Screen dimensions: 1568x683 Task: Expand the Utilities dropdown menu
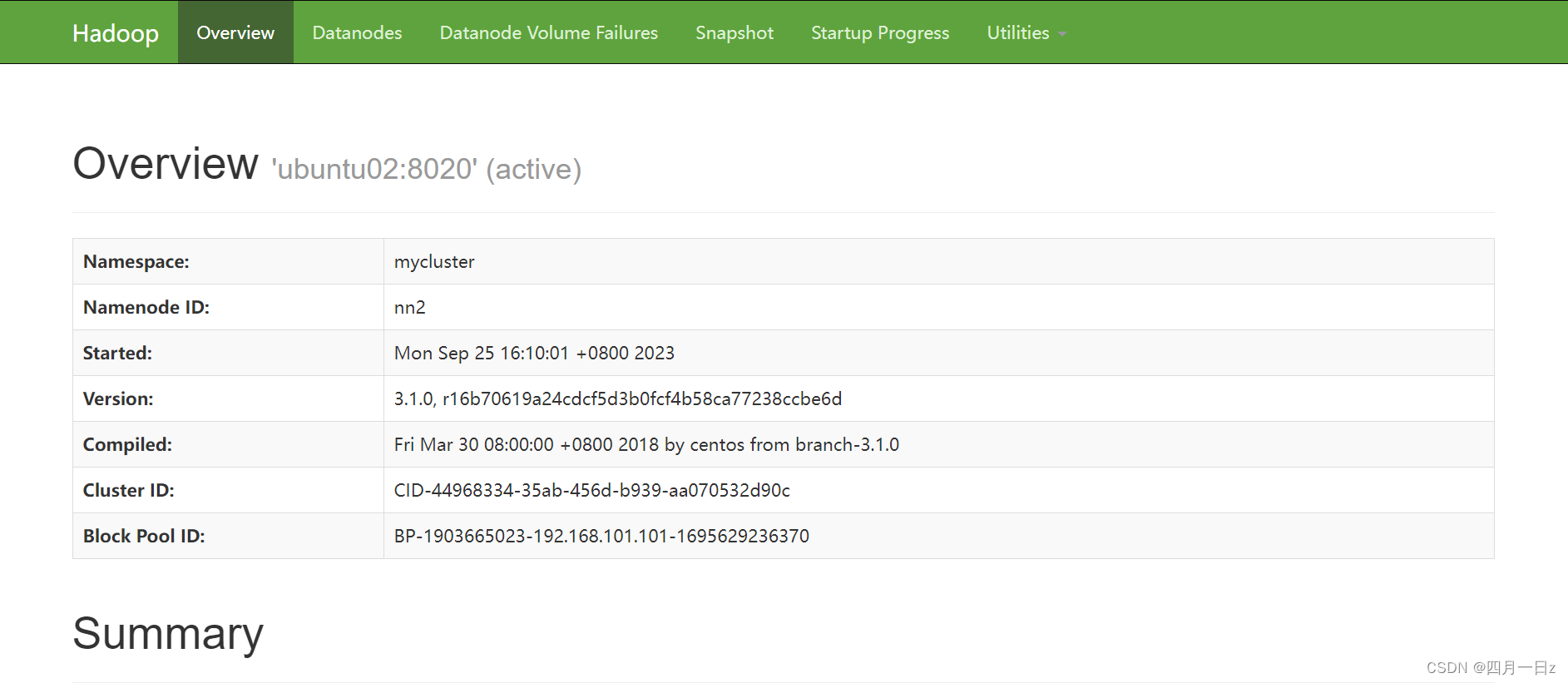(x=1026, y=32)
